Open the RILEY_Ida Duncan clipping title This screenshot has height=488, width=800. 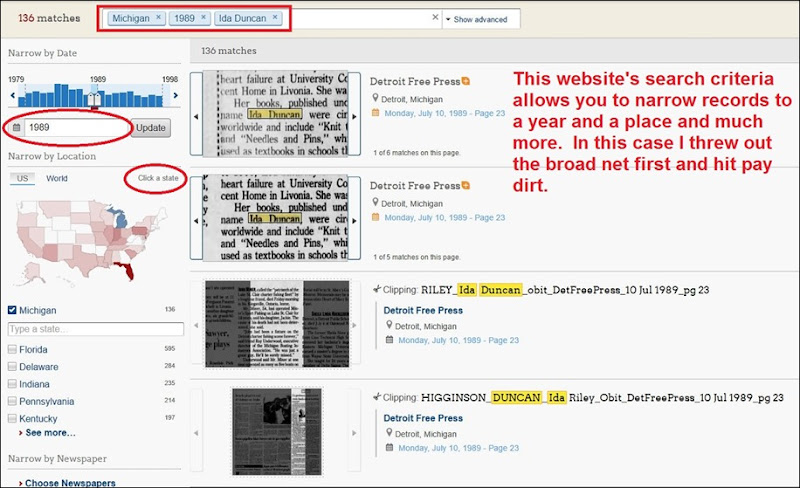coord(565,290)
